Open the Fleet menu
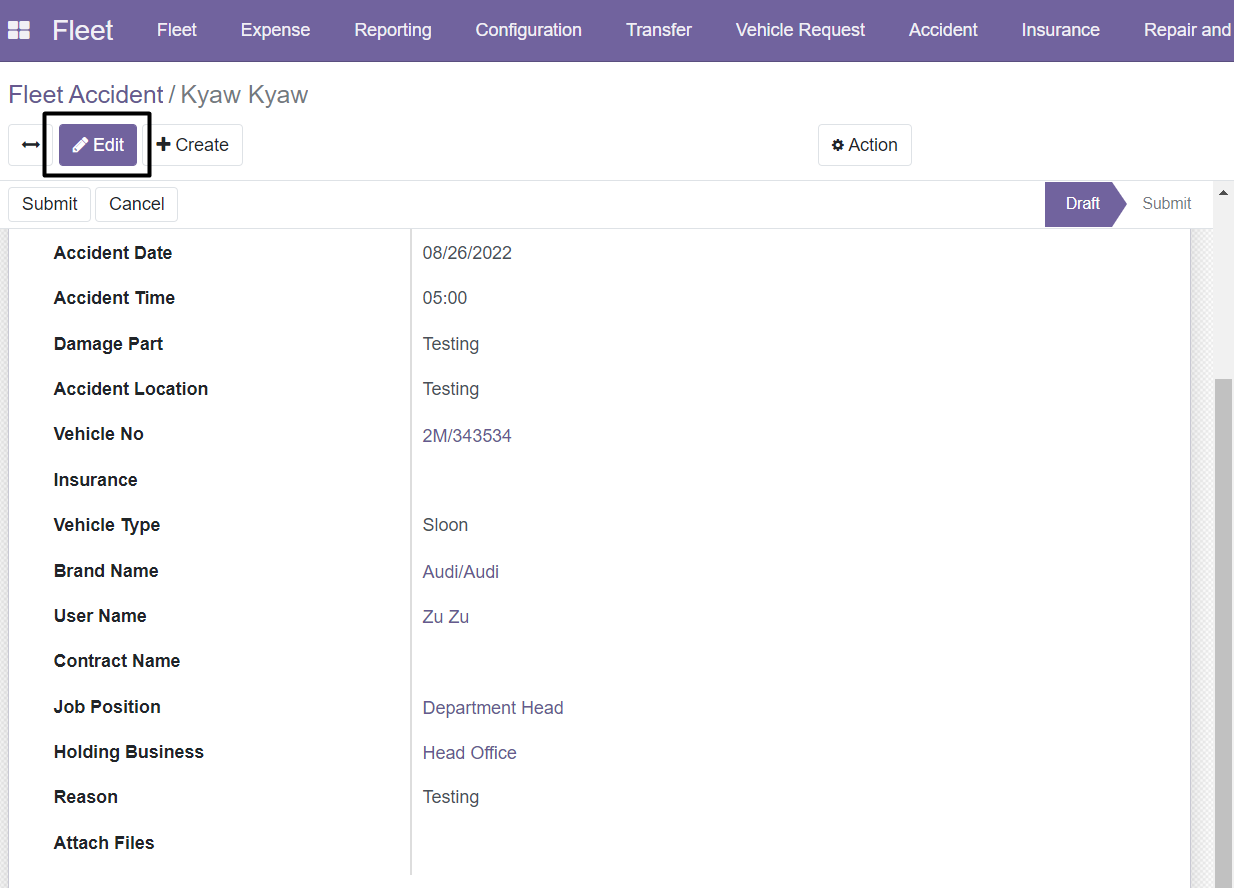The width and height of the screenshot is (1234, 888). (177, 30)
